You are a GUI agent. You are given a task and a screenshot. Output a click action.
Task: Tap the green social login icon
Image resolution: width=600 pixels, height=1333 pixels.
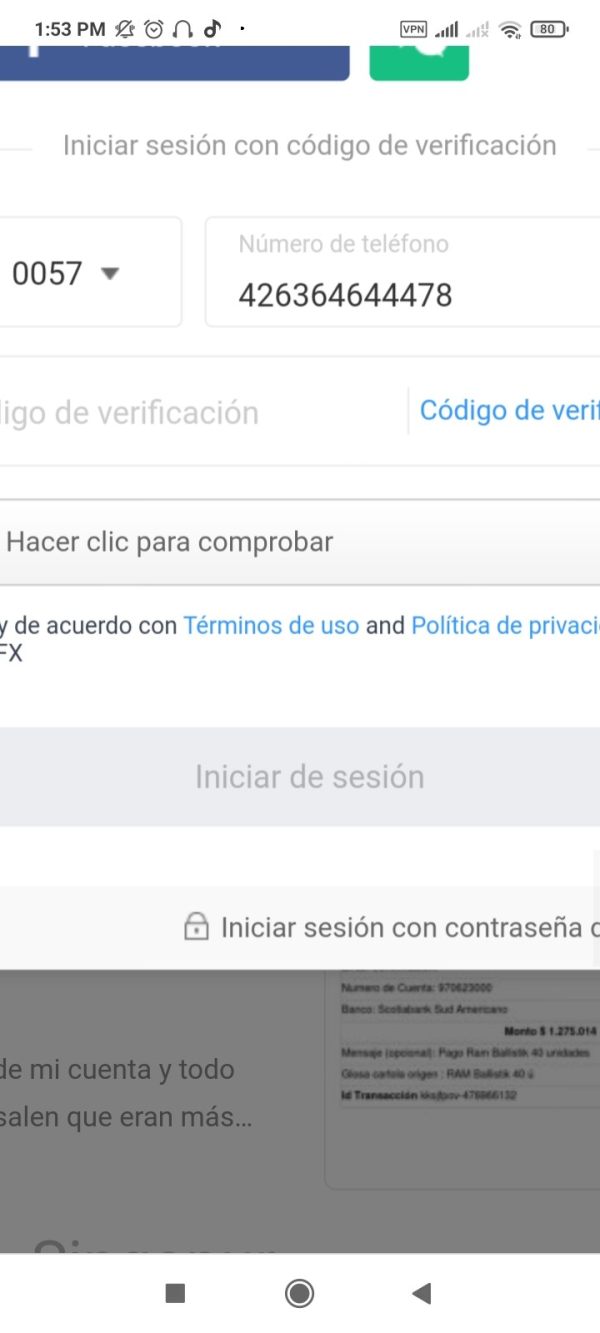419,62
